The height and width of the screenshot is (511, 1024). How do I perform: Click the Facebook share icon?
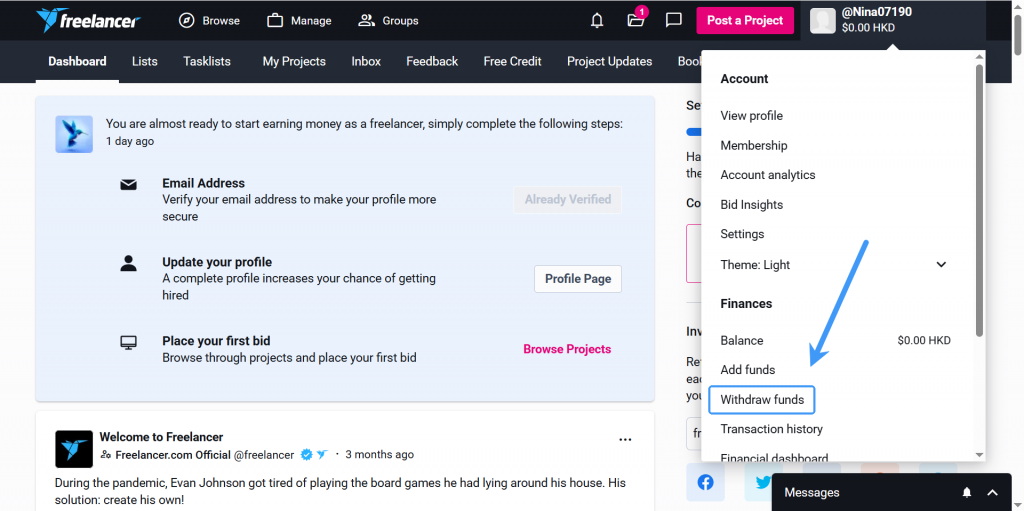pos(705,482)
